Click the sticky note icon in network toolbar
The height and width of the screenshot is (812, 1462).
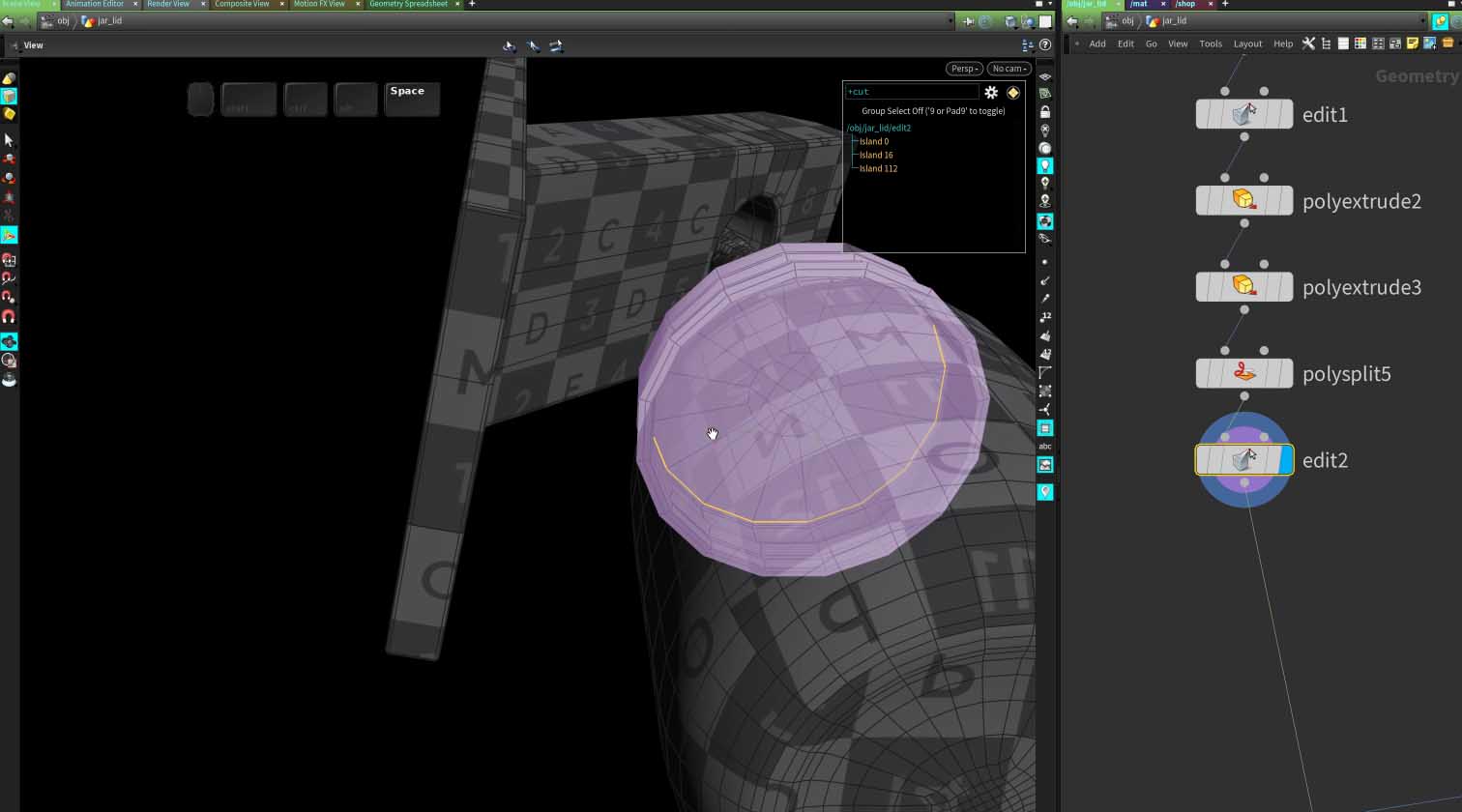(x=1412, y=43)
